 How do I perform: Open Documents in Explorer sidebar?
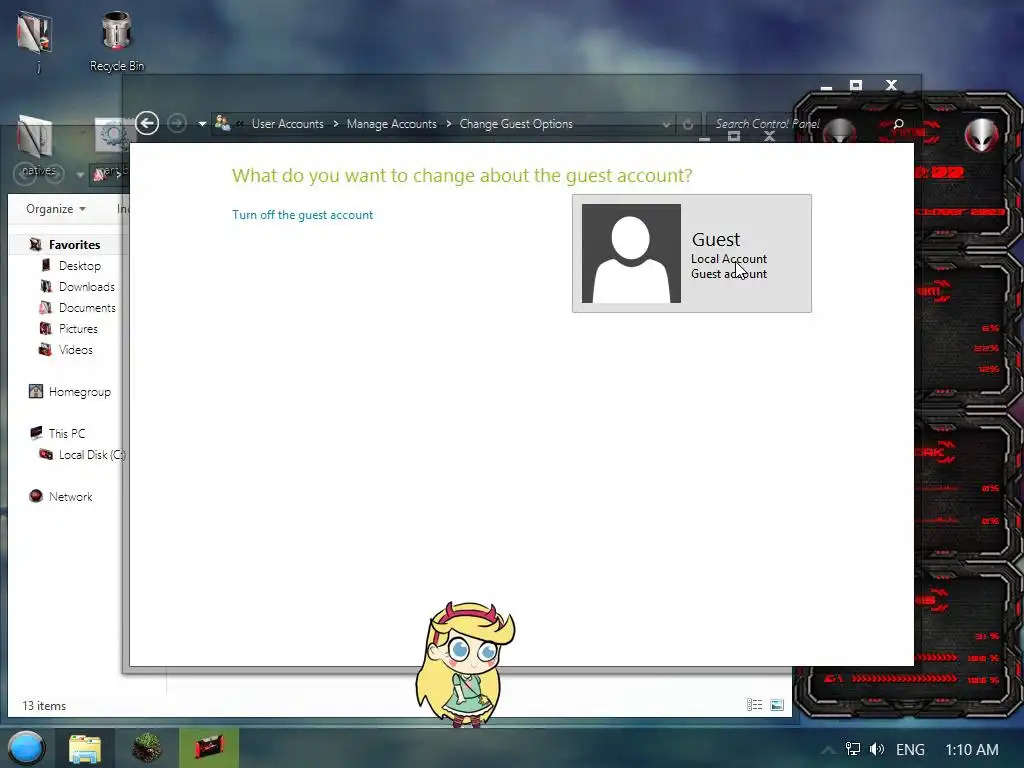[88, 308]
